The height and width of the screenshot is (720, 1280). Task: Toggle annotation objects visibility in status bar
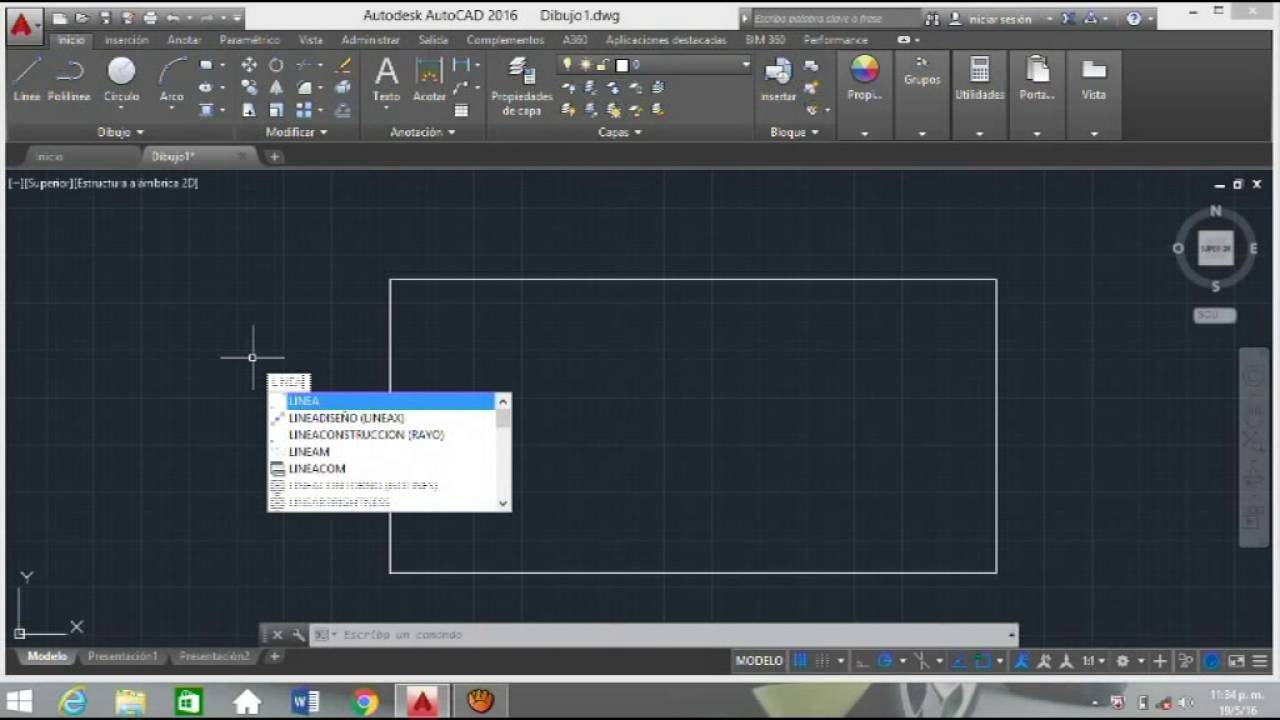1022,661
